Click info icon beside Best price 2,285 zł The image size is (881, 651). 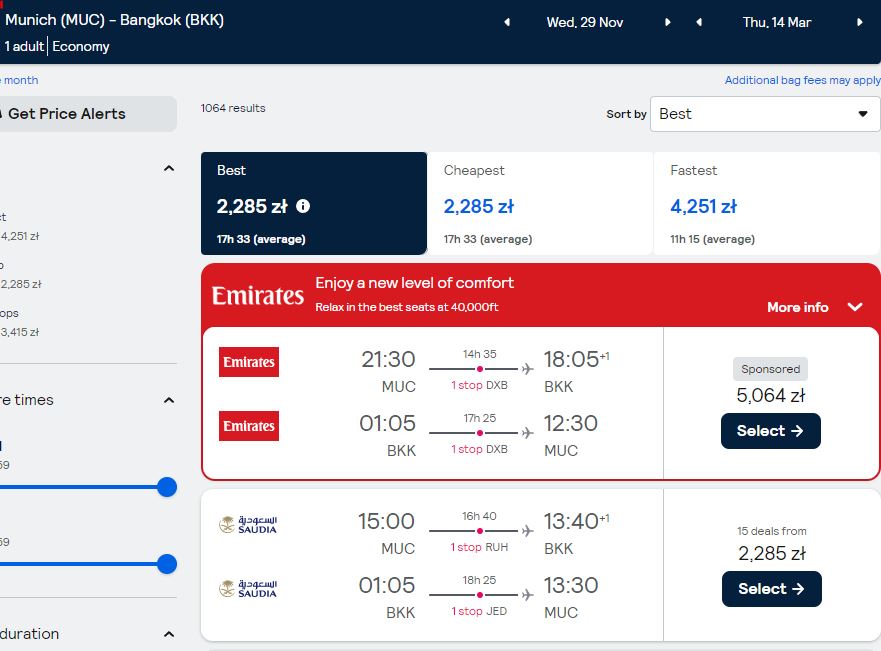(303, 206)
